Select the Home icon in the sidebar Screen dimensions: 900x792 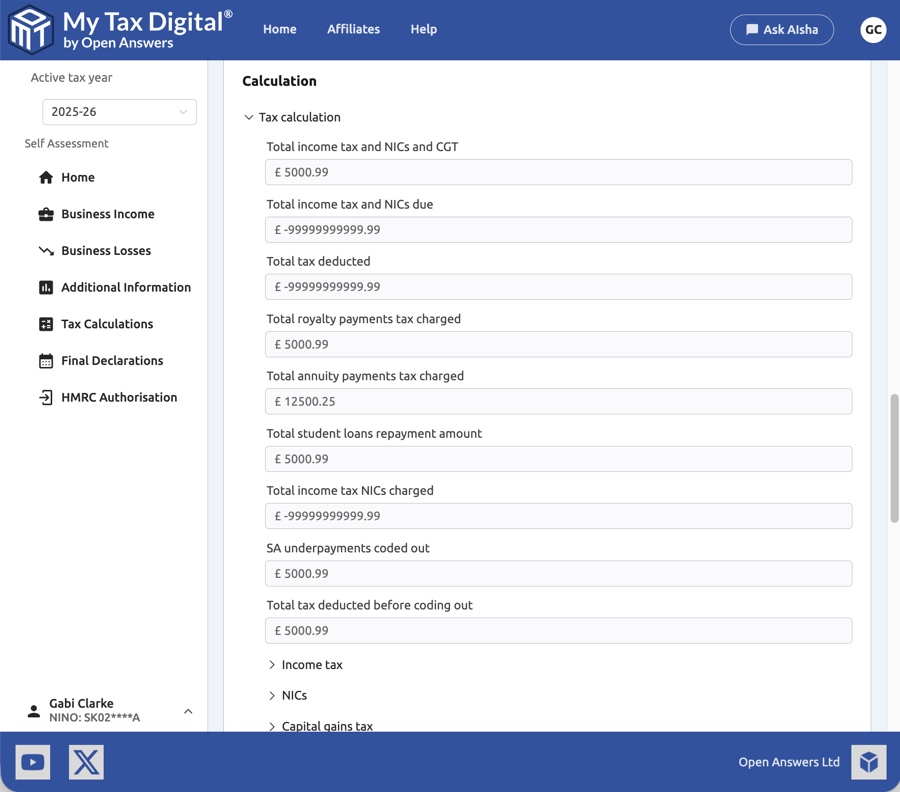click(46, 177)
